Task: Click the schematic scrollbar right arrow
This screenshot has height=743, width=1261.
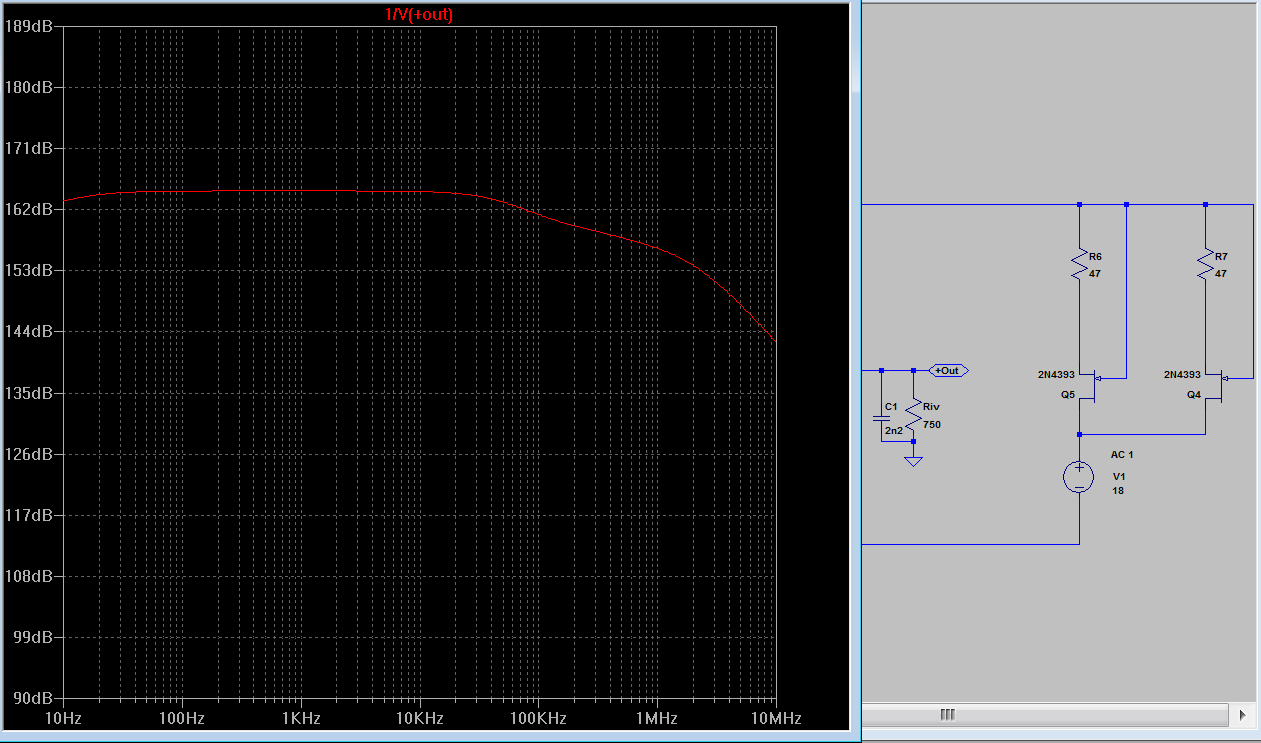Action: point(1243,715)
